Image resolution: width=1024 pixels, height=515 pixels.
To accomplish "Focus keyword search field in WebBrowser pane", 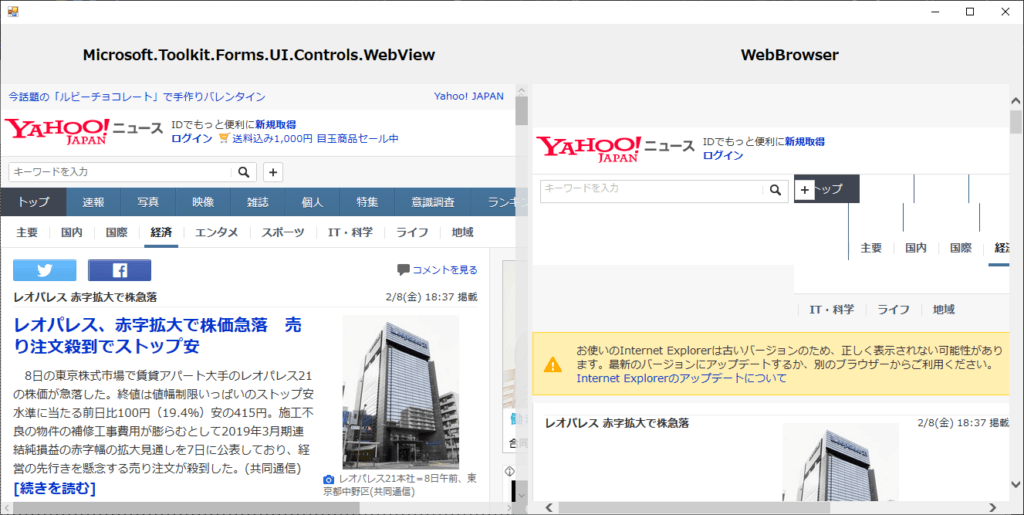I will click(653, 189).
